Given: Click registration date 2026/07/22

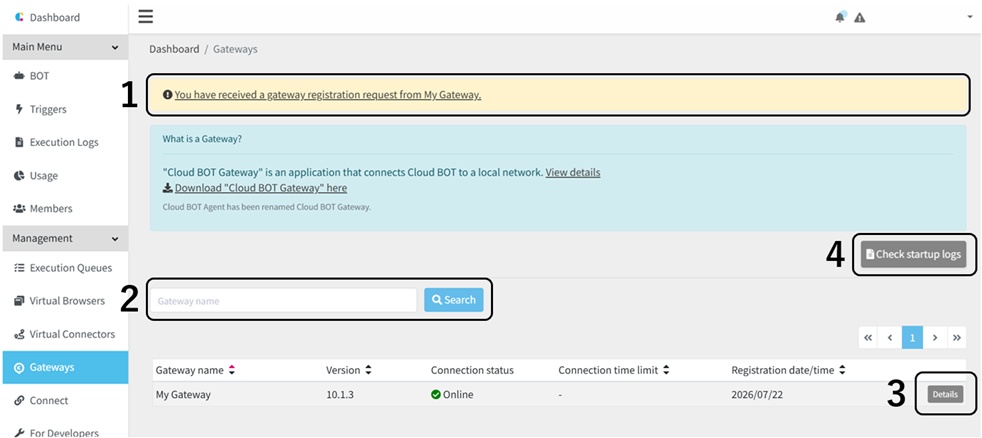Looking at the screenshot, I should point(757,395).
